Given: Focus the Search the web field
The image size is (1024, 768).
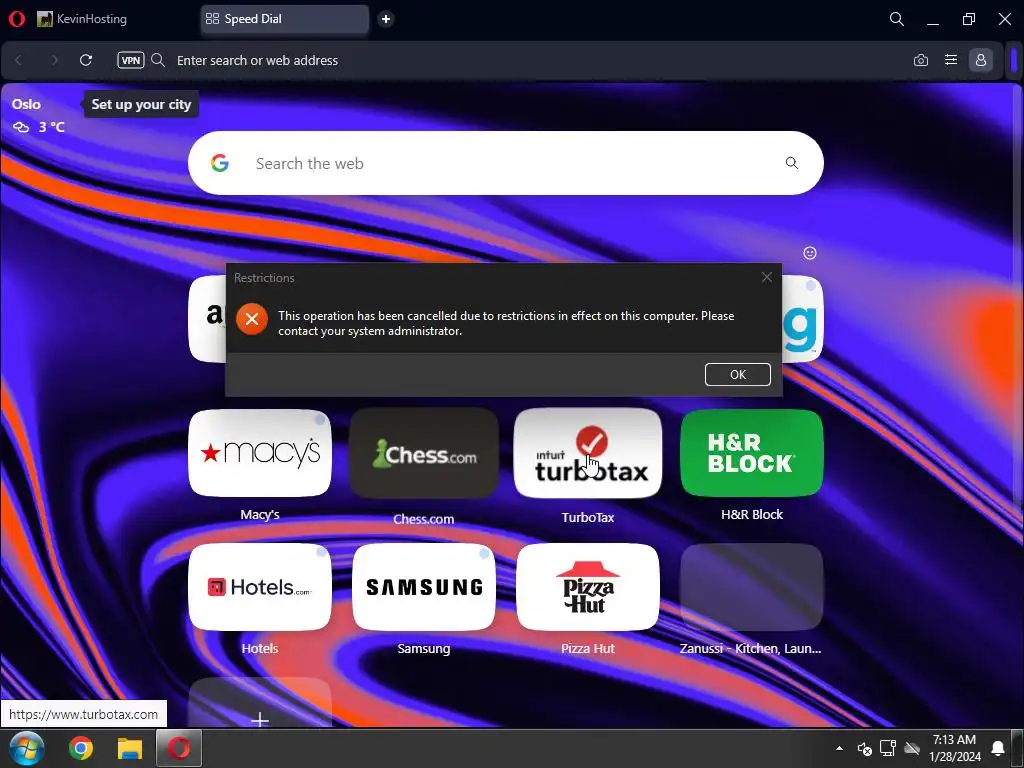Looking at the screenshot, I should click(506, 163).
